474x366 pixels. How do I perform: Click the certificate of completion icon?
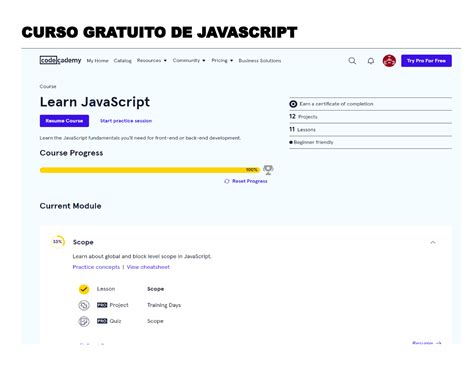293,104
